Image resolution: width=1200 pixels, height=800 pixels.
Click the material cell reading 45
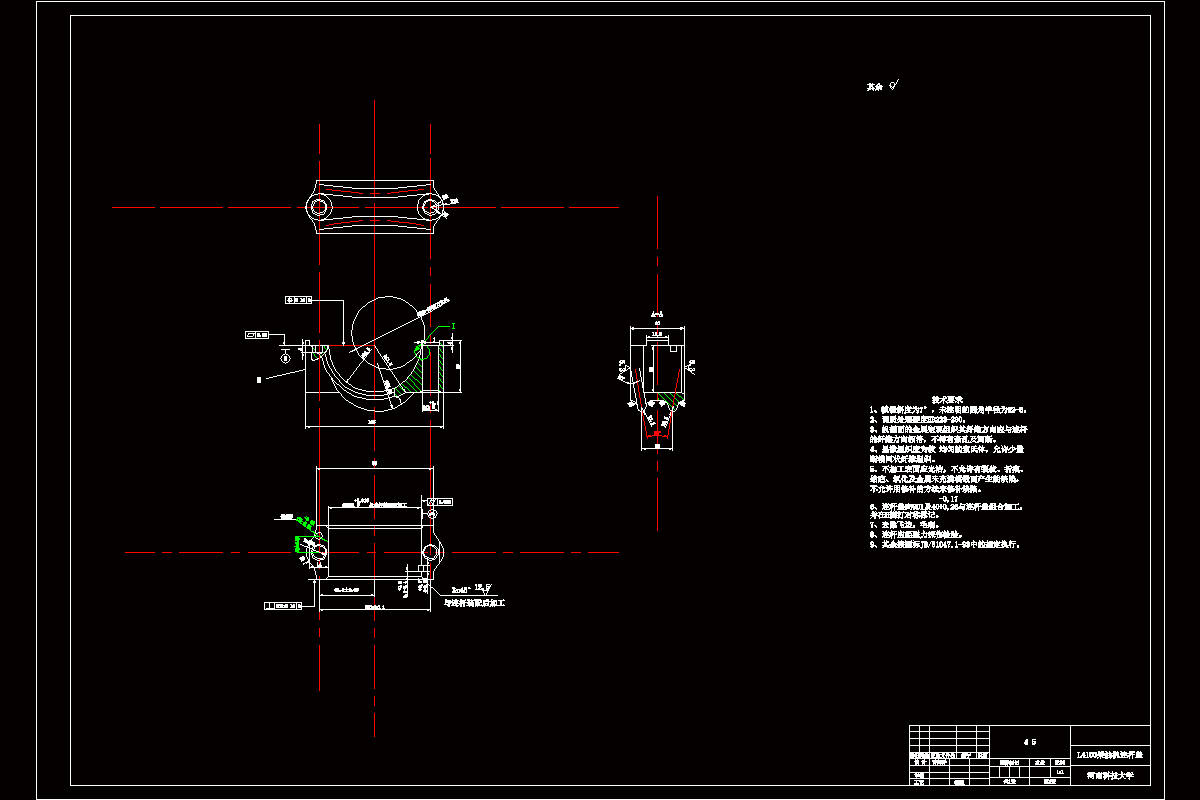(1031, 742)
